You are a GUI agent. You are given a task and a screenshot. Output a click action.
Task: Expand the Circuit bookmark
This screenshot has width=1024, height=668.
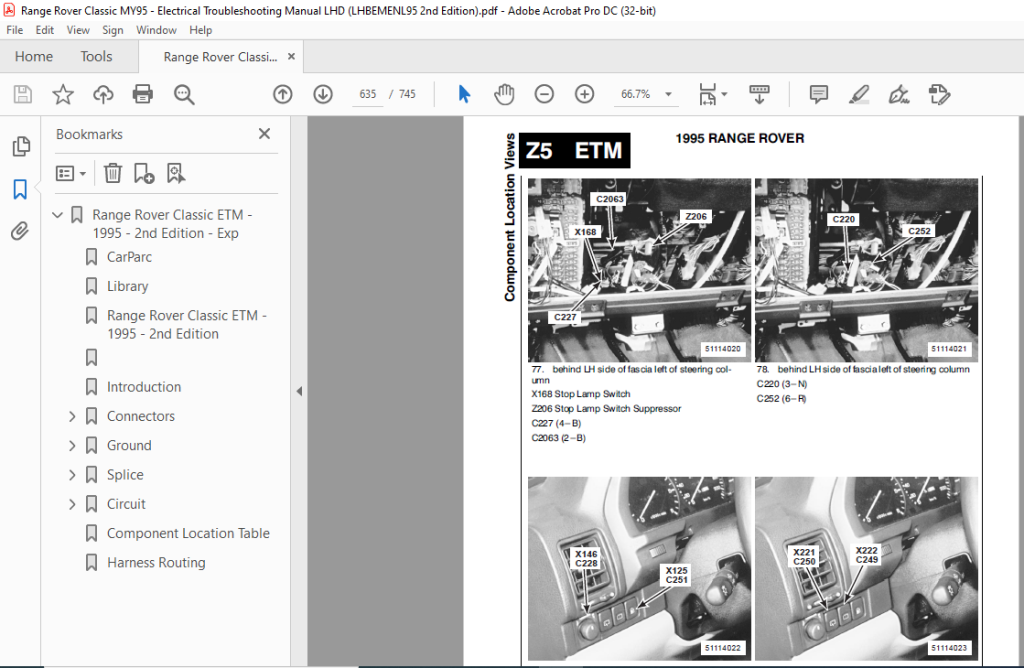coord(72,504)
